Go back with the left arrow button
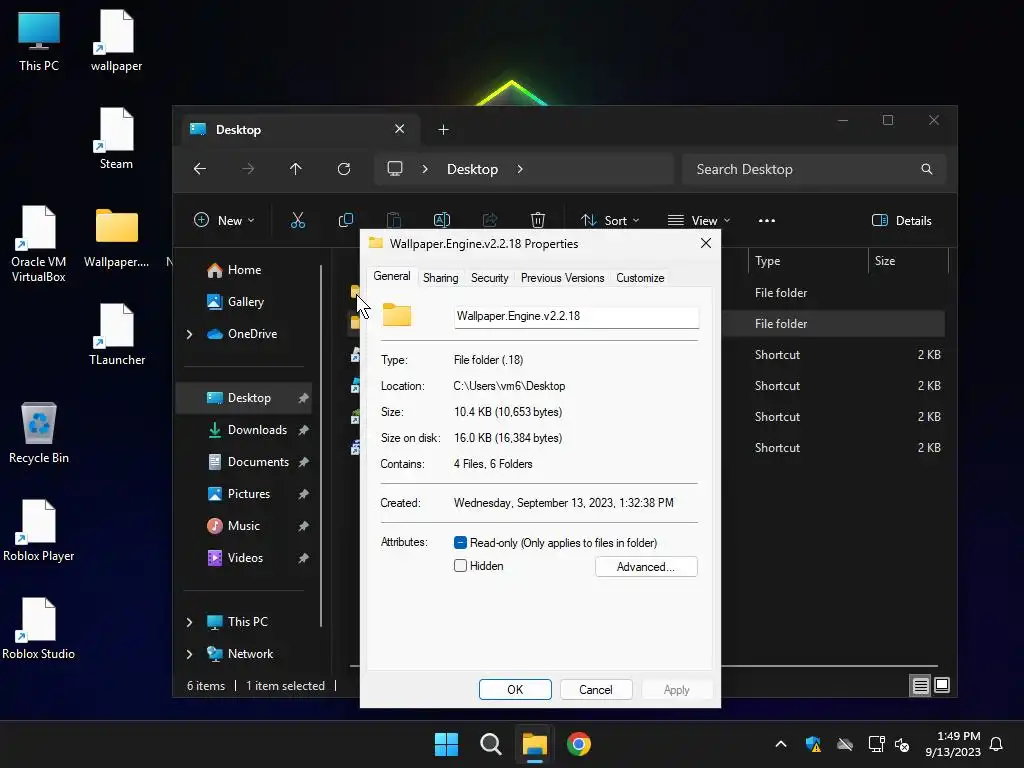Image resolution: width=1024 pixels, height=768 pixels. [x=200, y=169]
